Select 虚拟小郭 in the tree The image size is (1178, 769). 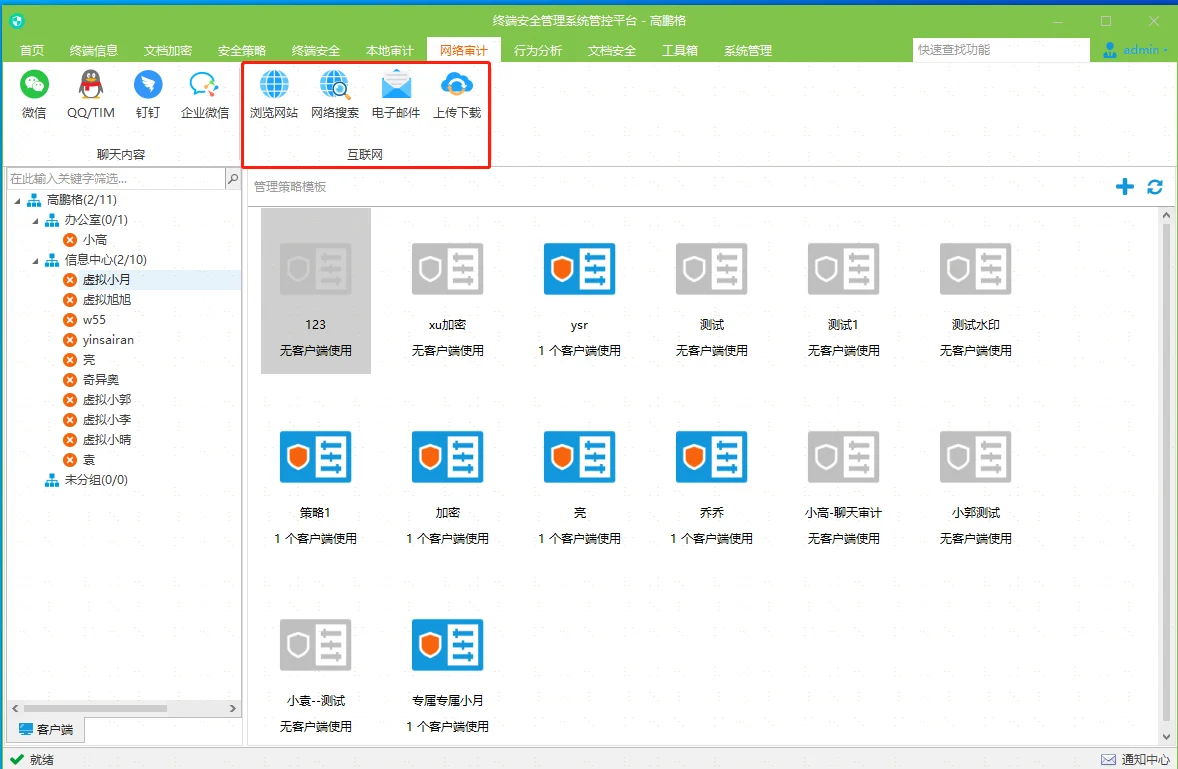[106, 400]
